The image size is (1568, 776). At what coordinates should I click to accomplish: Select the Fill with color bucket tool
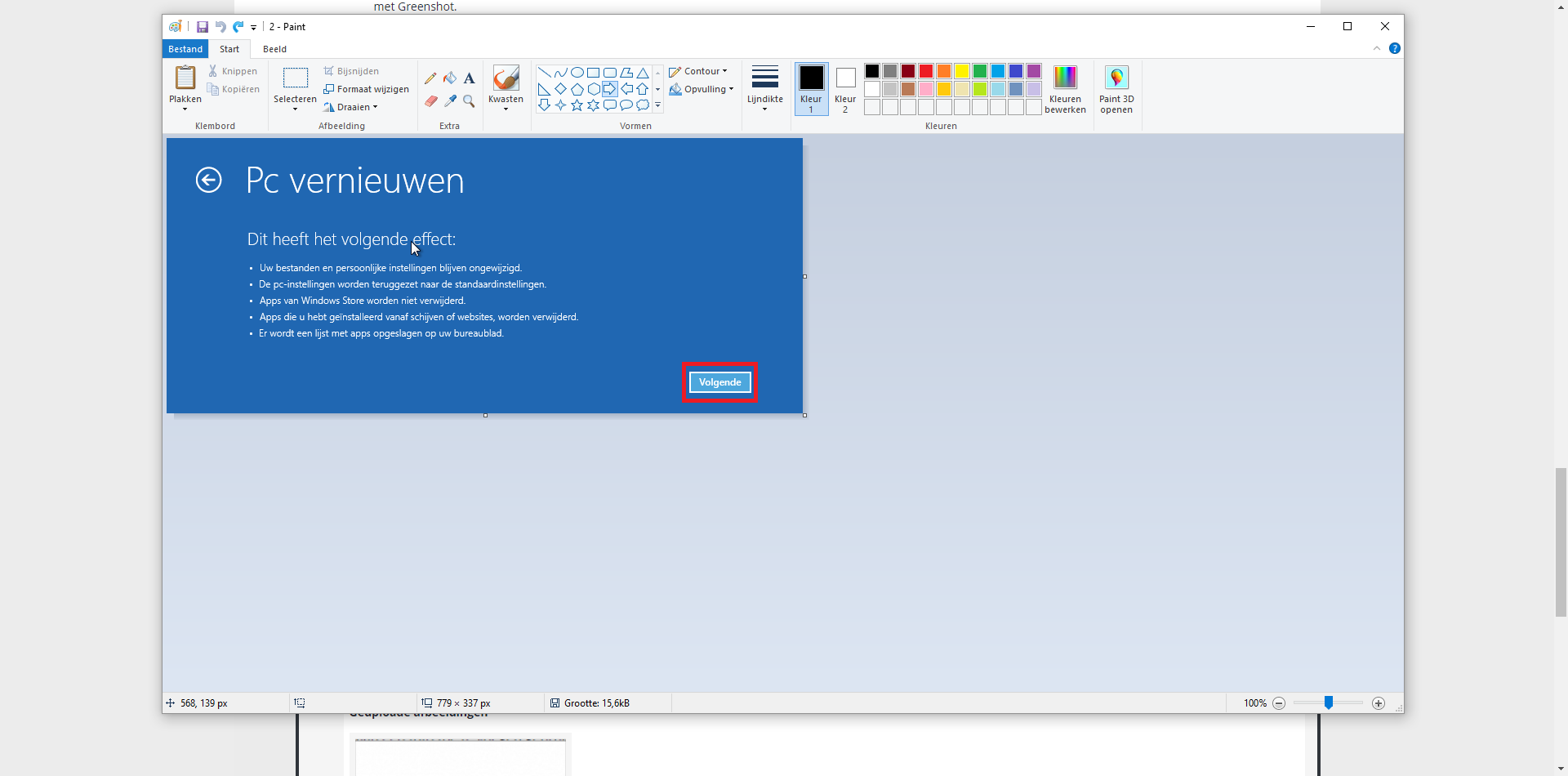click(x=450, y=78)
